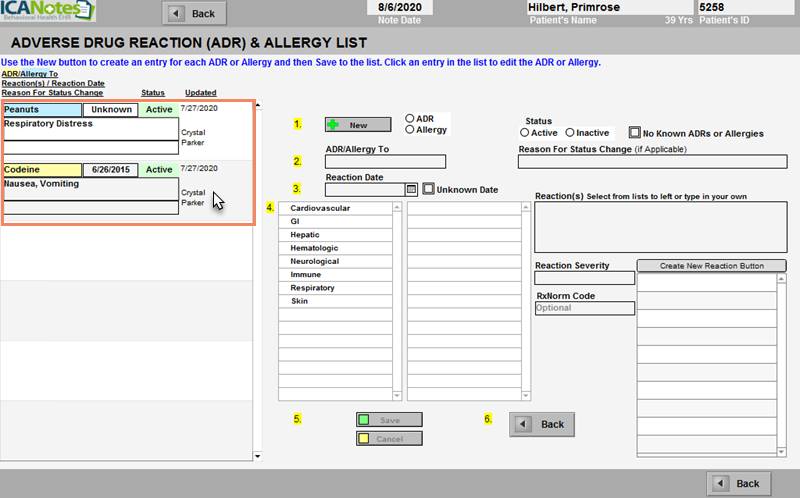Click the green Save button
Viewport: 800px width, 498px height.
(388, 420)
